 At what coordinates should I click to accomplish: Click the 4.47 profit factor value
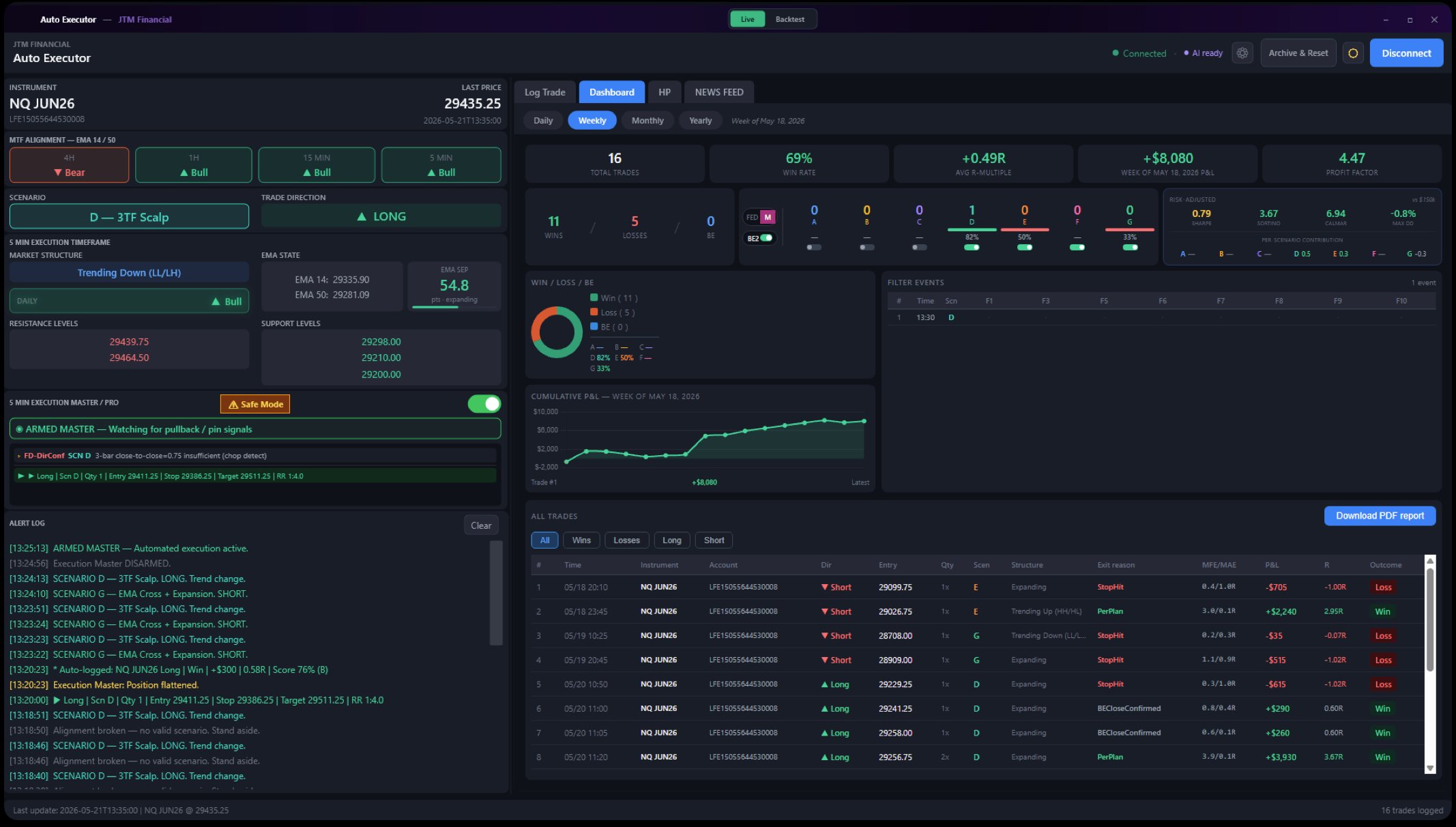pyautogui.click(x=1352, y=158)
